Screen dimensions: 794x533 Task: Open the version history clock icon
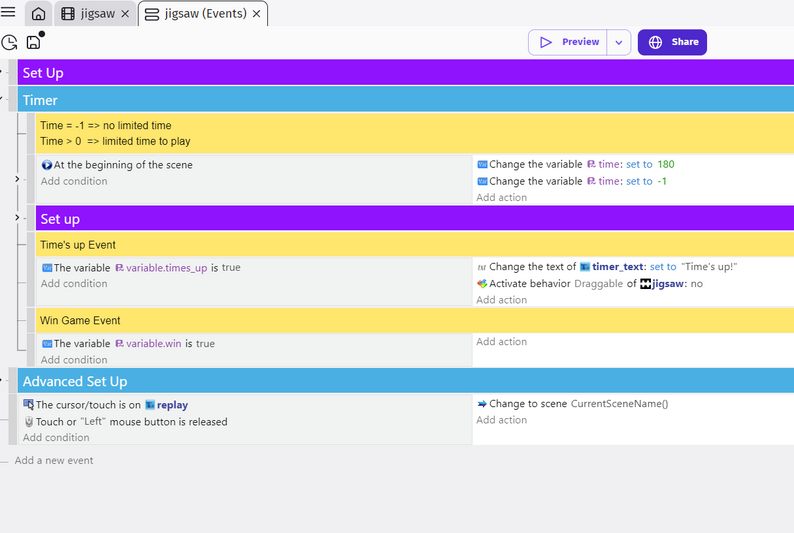tap(9, 43)
